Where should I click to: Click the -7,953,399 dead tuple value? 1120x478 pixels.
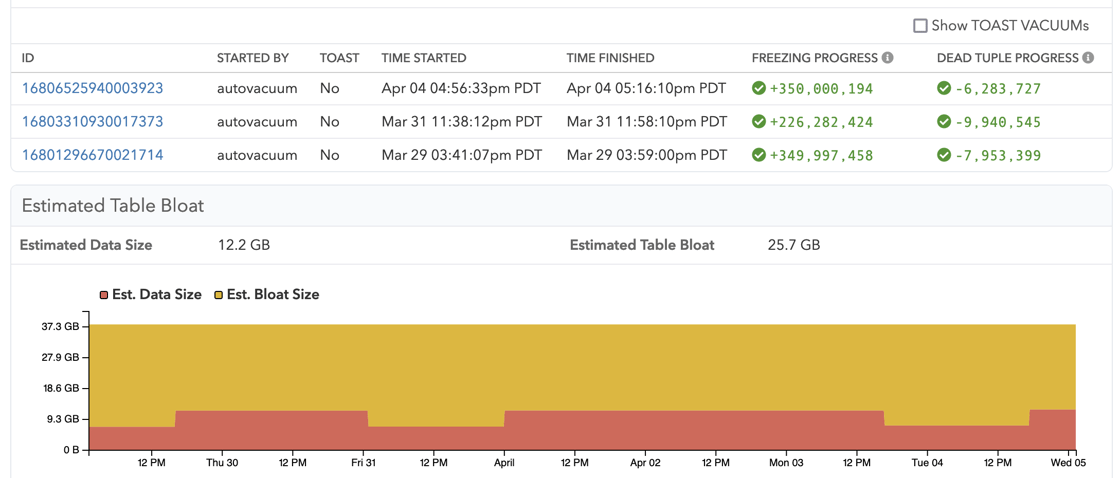click(x=998, y=155)
